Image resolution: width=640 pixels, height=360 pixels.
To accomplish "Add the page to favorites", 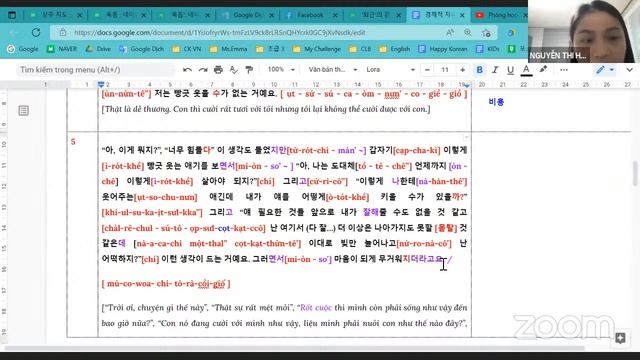I will click(486, 33).
